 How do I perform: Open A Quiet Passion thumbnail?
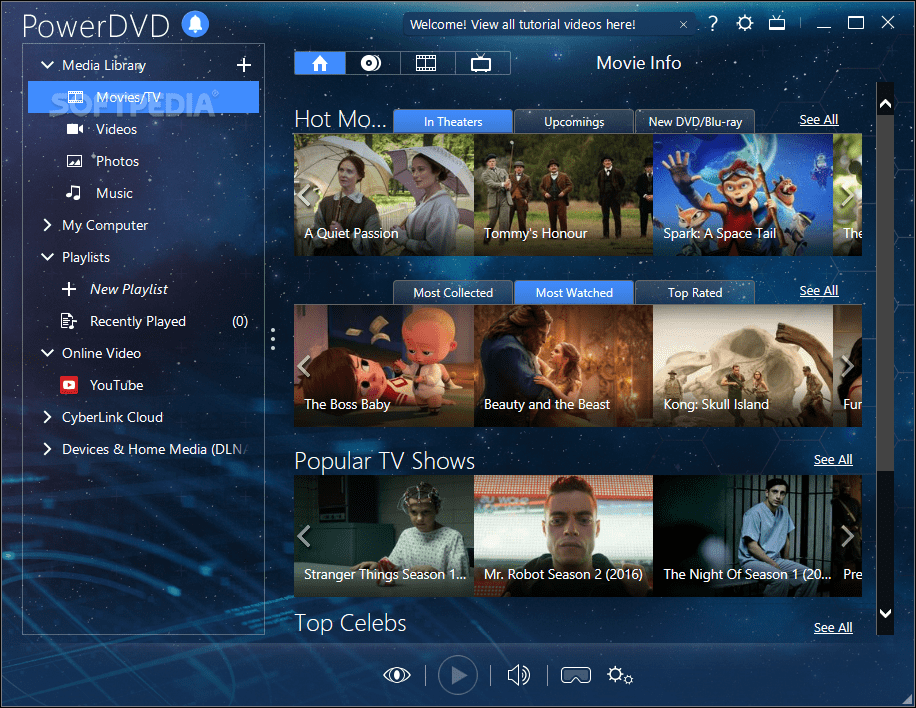384,195
